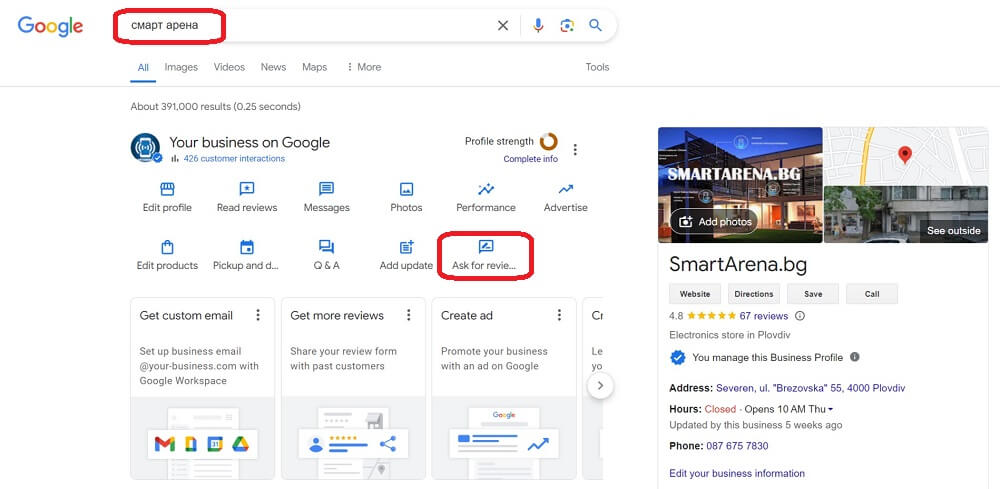1000x489 pixels.
Task: Open Messages chat icon
Action: pos(327,189)
